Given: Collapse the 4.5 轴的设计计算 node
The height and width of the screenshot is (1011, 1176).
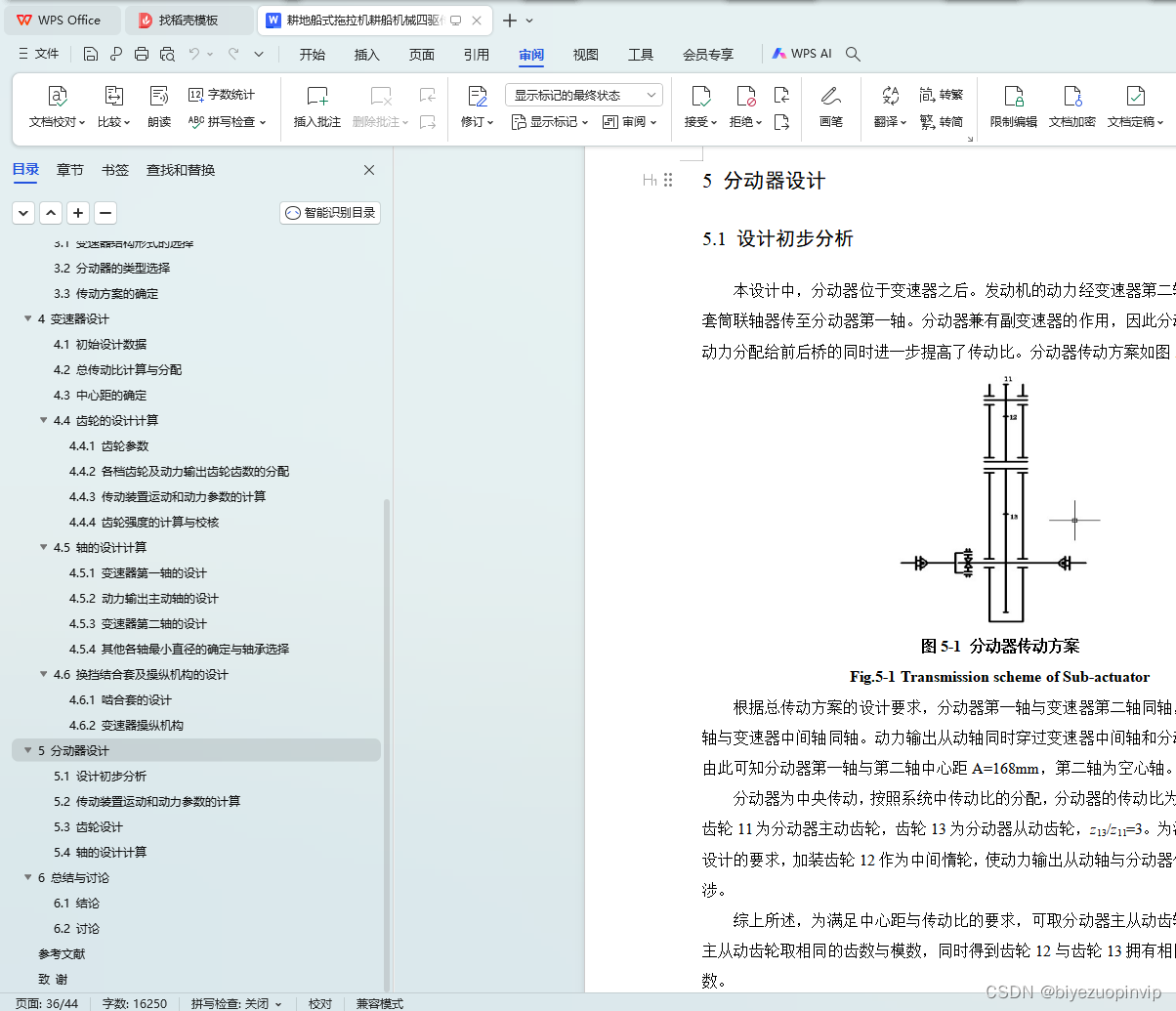Looking at the screenshot, I should click(x=44, y=547).
